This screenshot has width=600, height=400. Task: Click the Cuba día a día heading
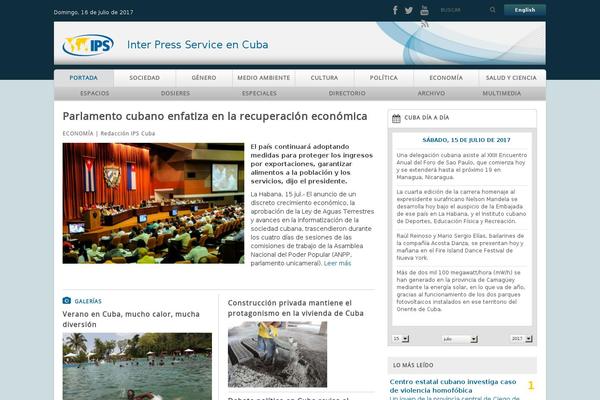click(427, 118)
